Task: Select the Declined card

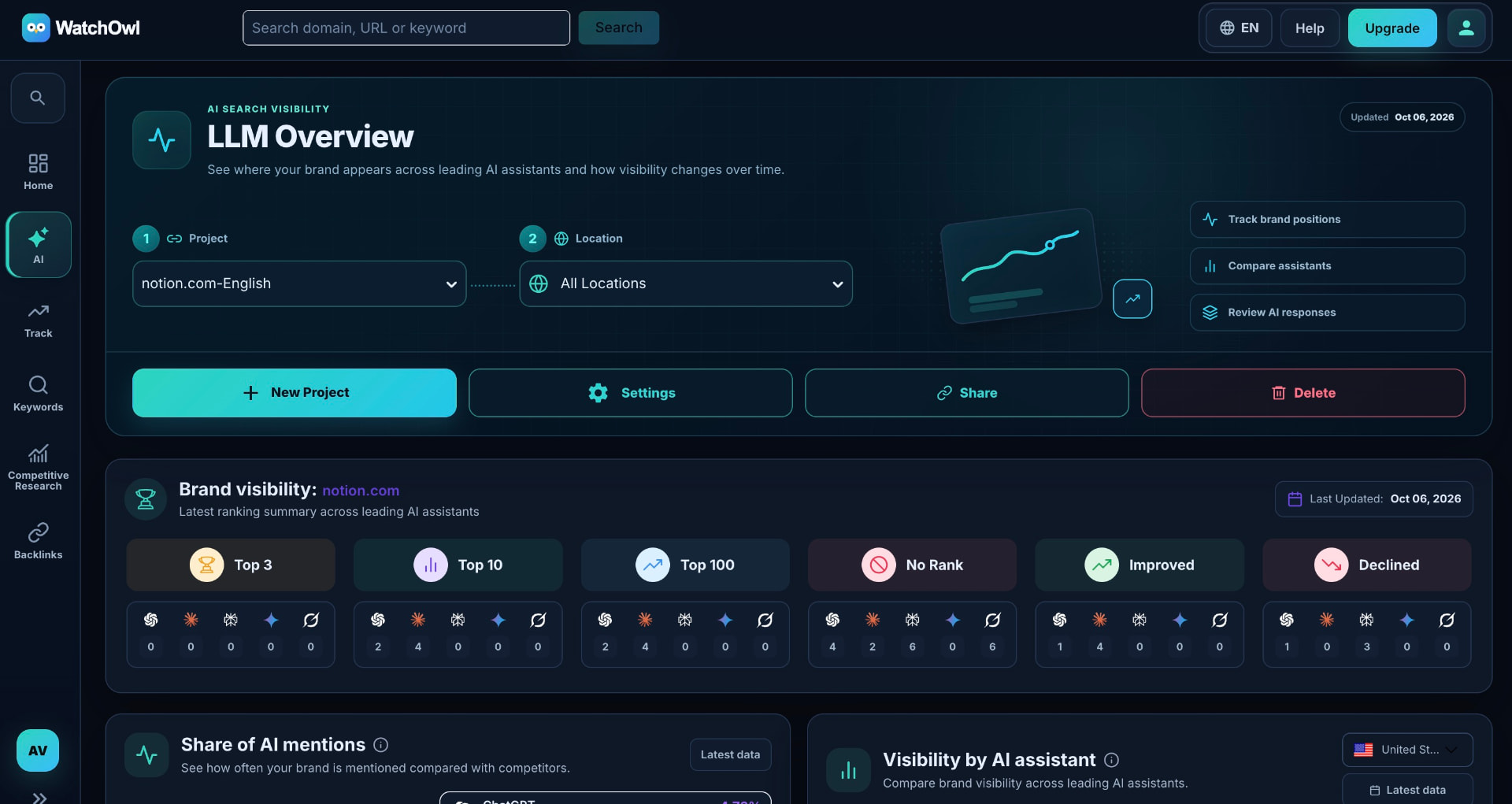Action: pos(1367,565)
